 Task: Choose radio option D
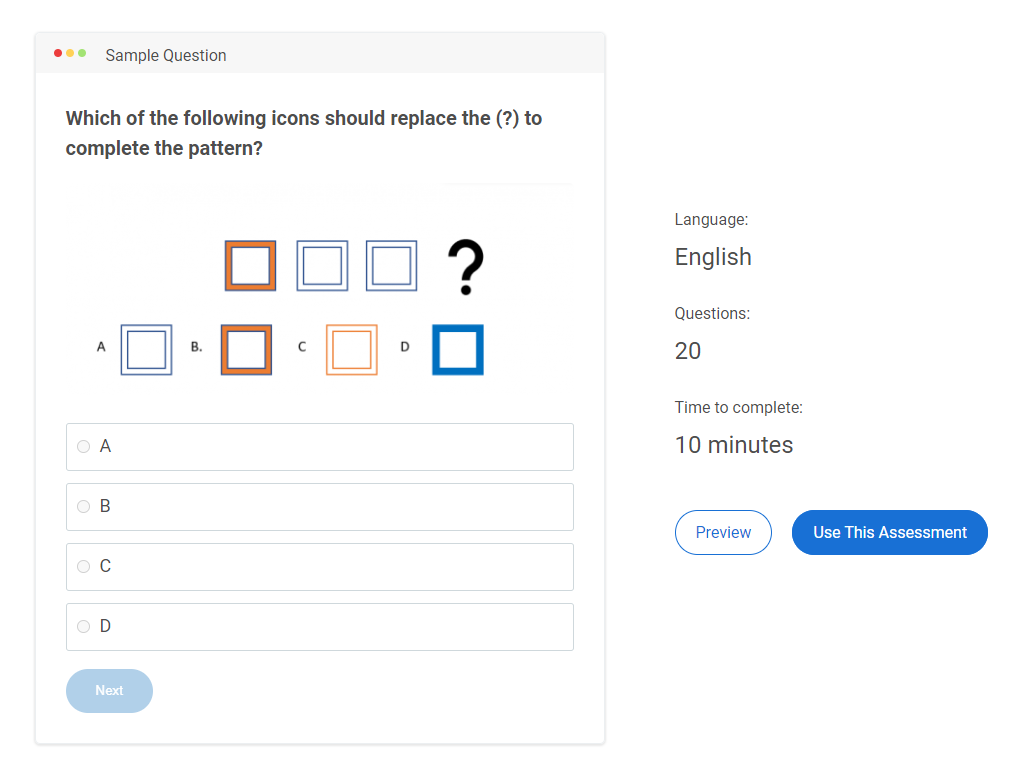(84, 627)
